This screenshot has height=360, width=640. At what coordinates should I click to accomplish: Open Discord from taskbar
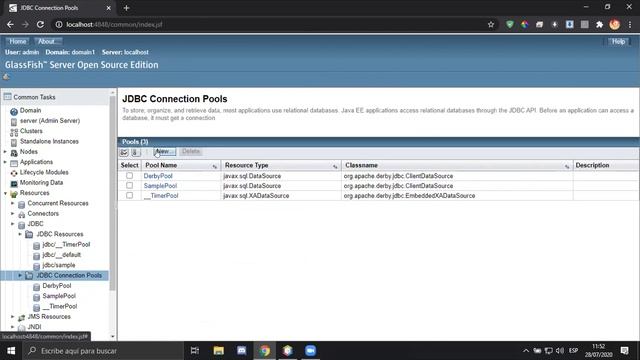[242, 351]
